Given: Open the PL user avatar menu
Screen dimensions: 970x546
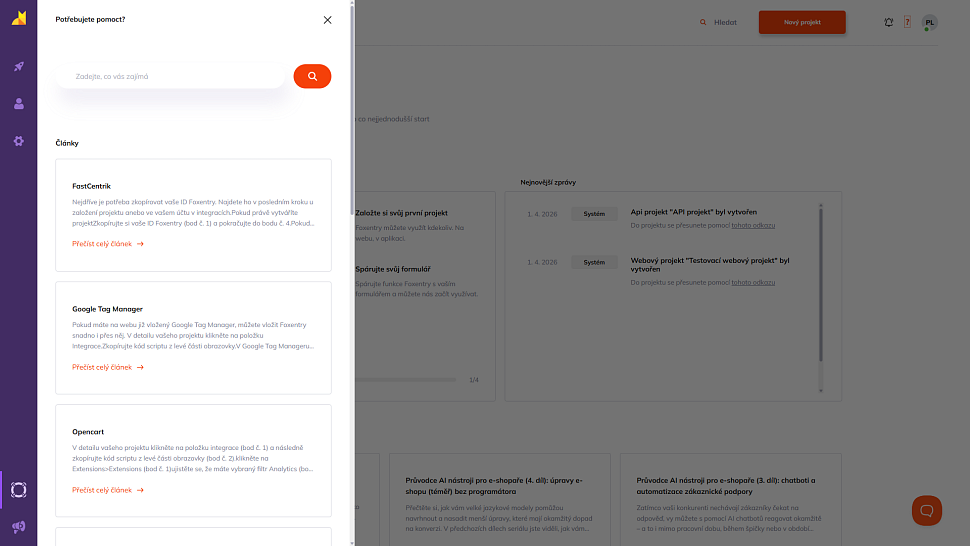Looking at the screenshot, I should (x=929, y=22).
